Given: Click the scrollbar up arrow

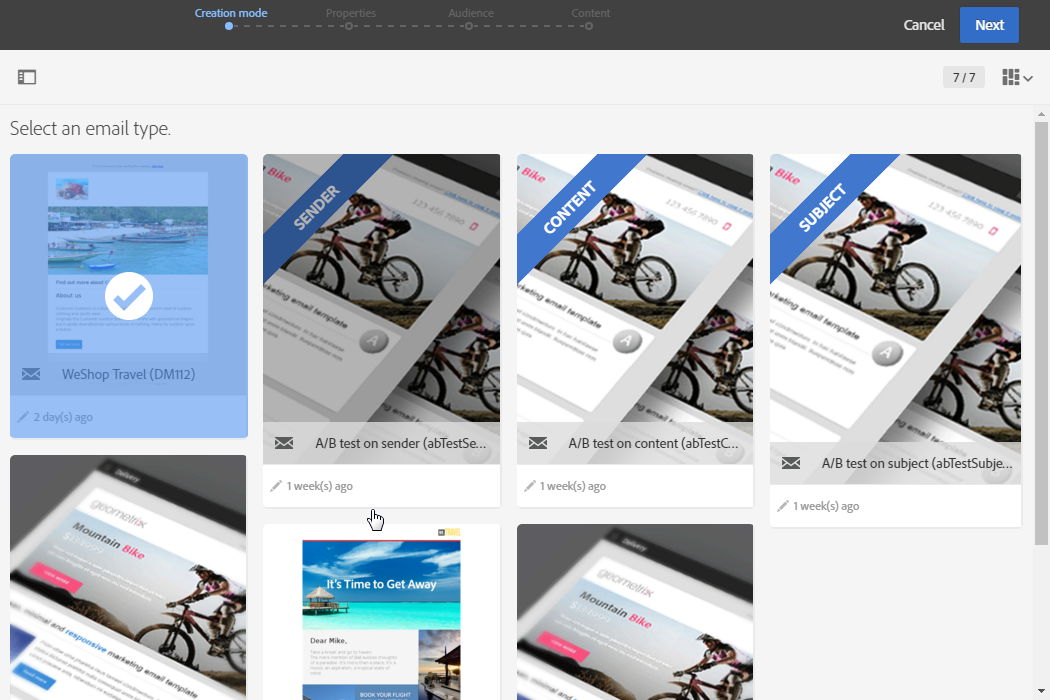Looking at the screenshot, I should 1041,115.
